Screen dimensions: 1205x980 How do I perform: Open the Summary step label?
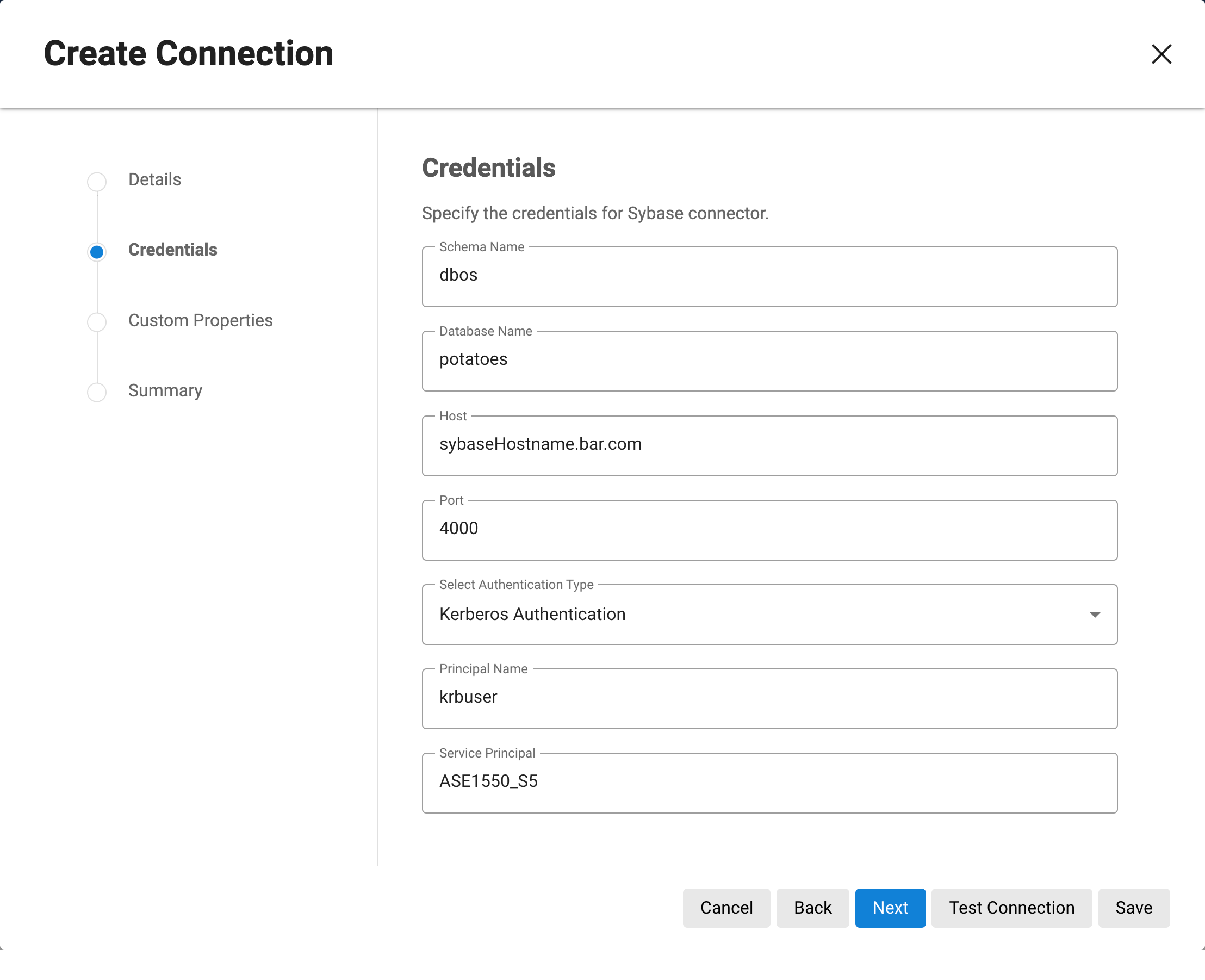[165, 390]
